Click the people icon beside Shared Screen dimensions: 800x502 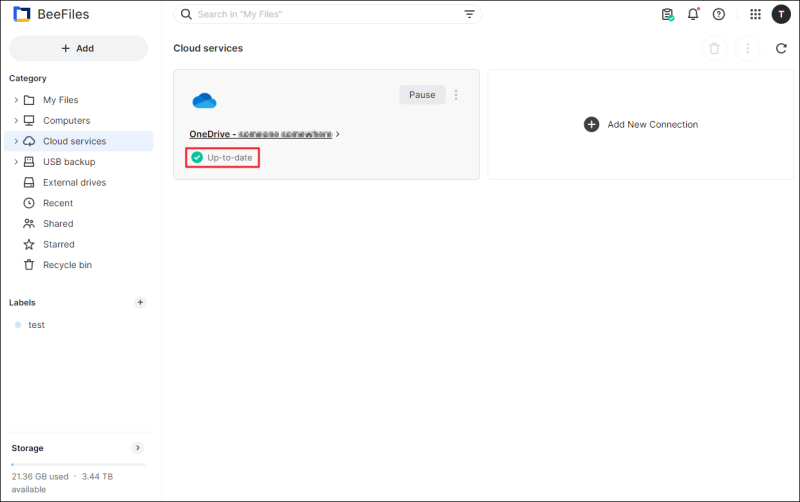(x=29, y=223)
